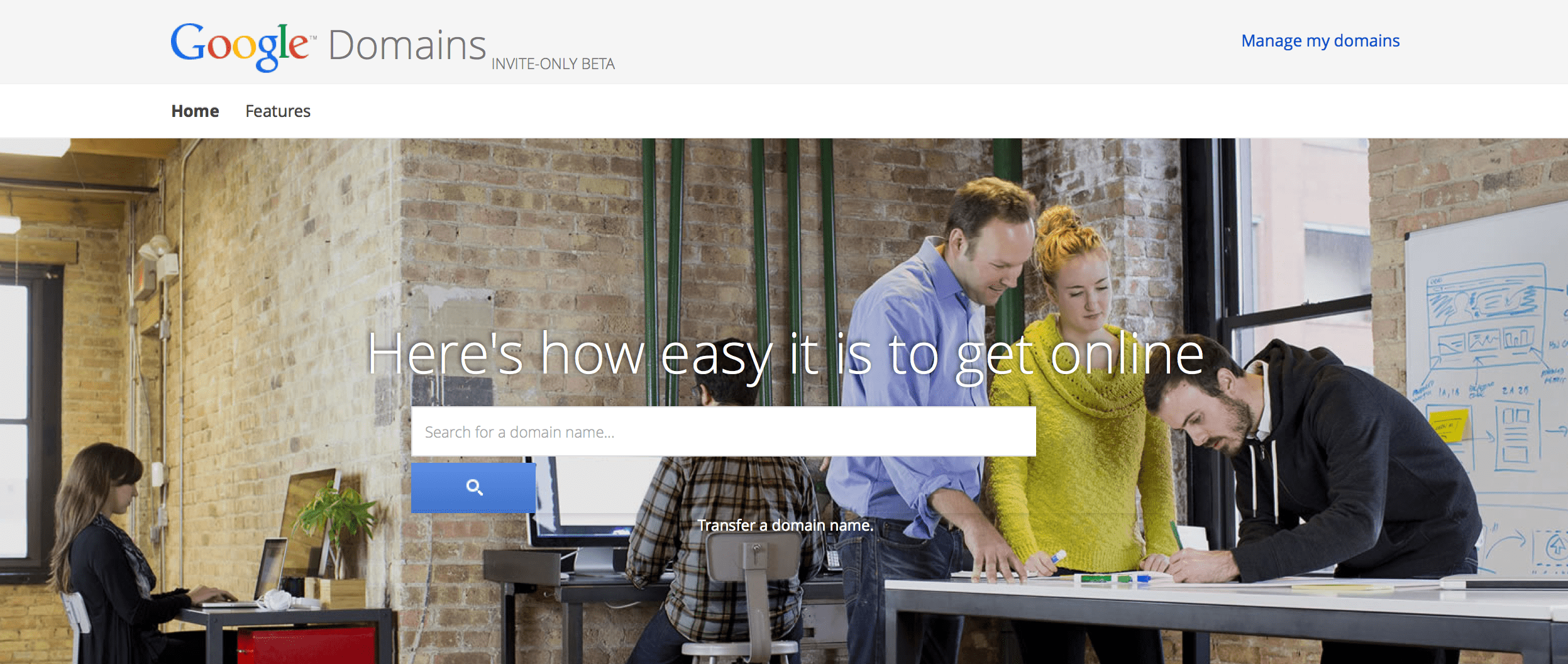Click the yellow sticky note on the whiteboard

[x=1448, y=425]
